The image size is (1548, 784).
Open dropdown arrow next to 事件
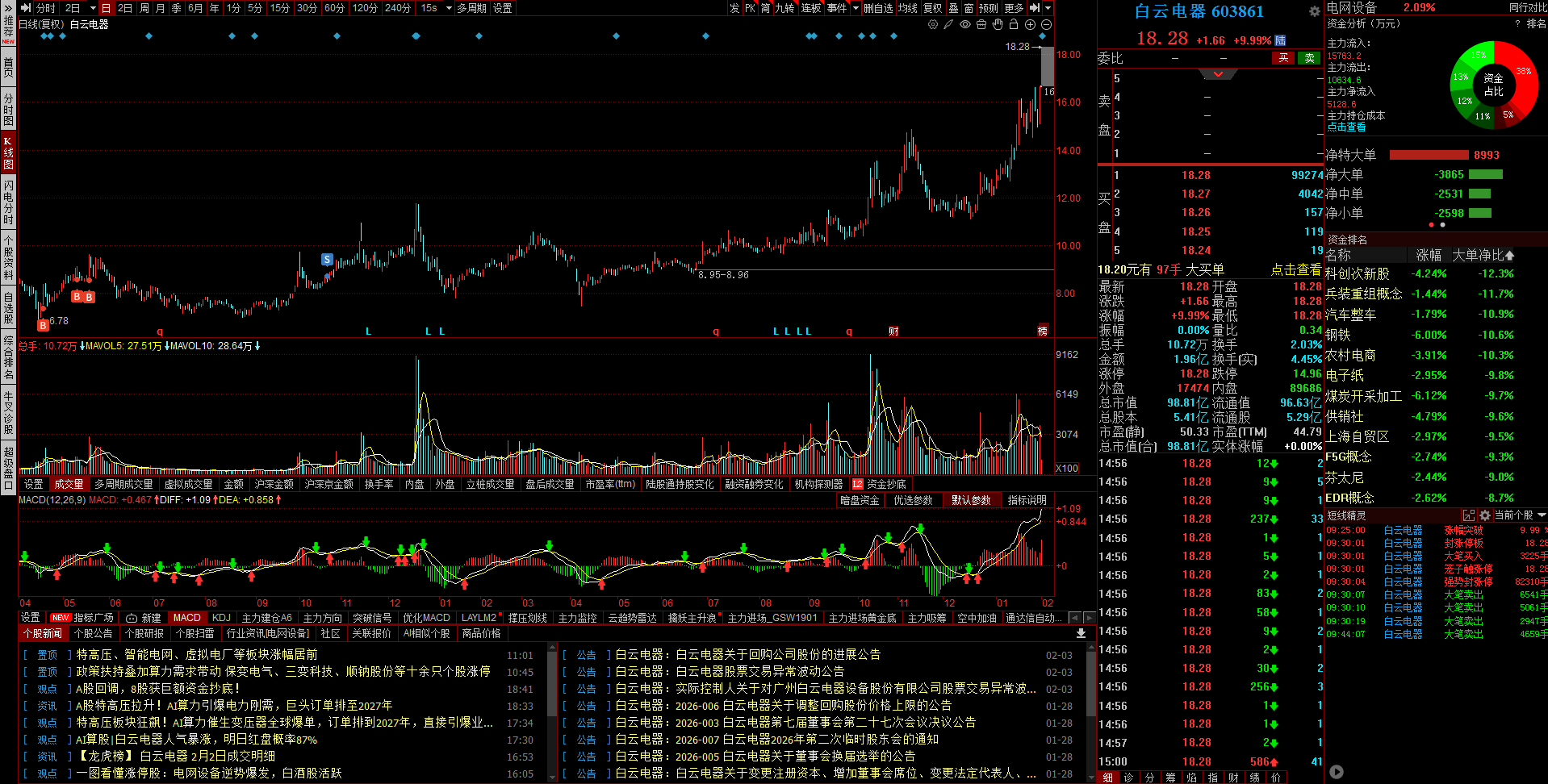856,8
